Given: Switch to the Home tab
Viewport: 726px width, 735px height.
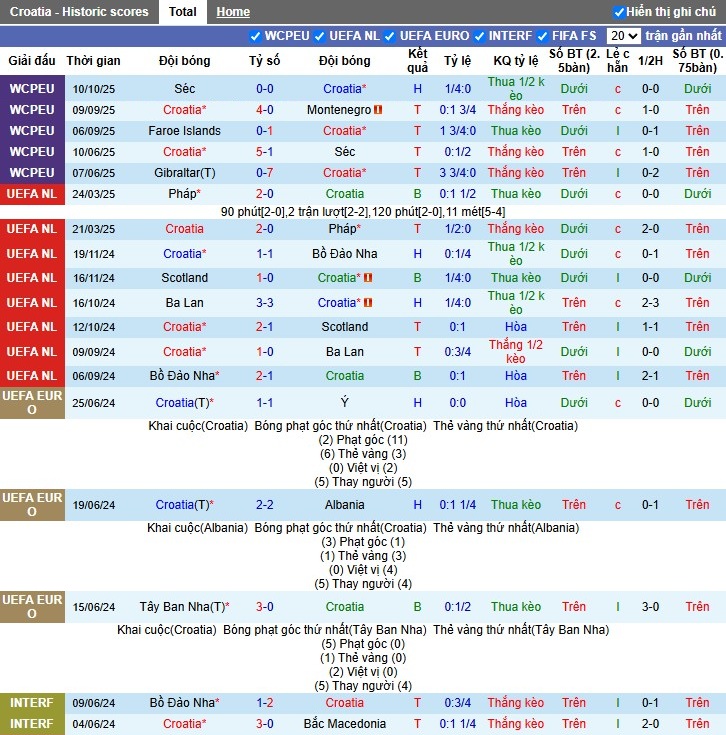Looking at the screenshot, I should pos(233,12).
